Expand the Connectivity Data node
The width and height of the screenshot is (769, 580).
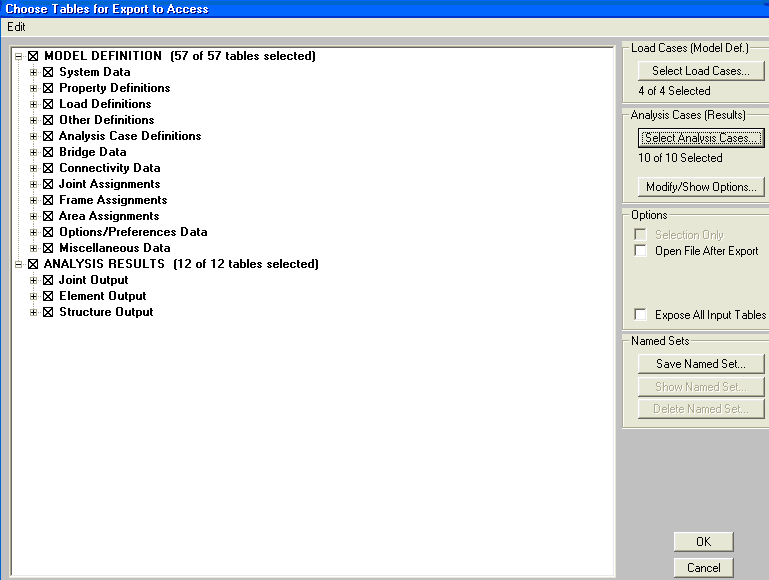33,168
